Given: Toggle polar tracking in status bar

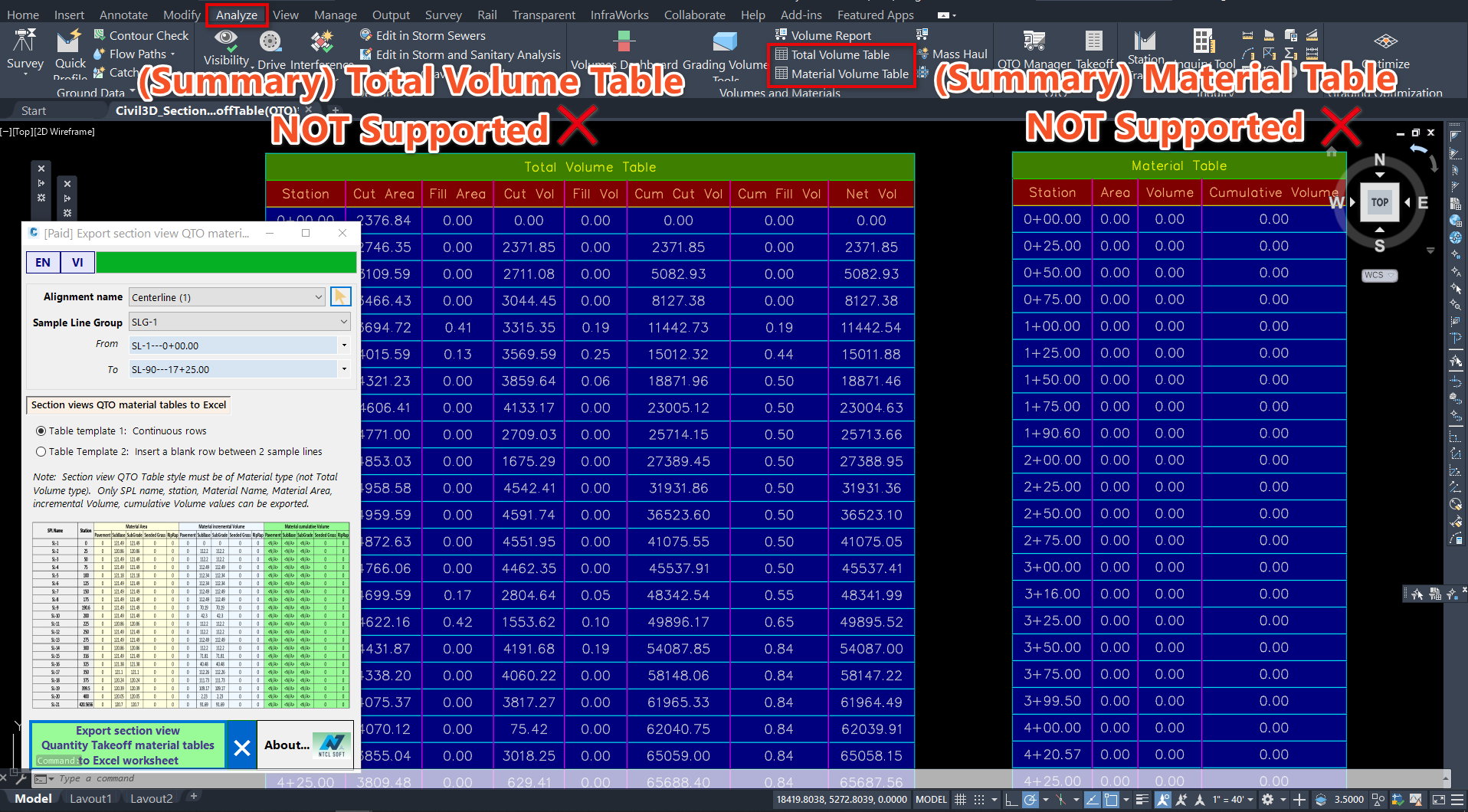Looking at the screenshot, I should [x=1031, y=799].
